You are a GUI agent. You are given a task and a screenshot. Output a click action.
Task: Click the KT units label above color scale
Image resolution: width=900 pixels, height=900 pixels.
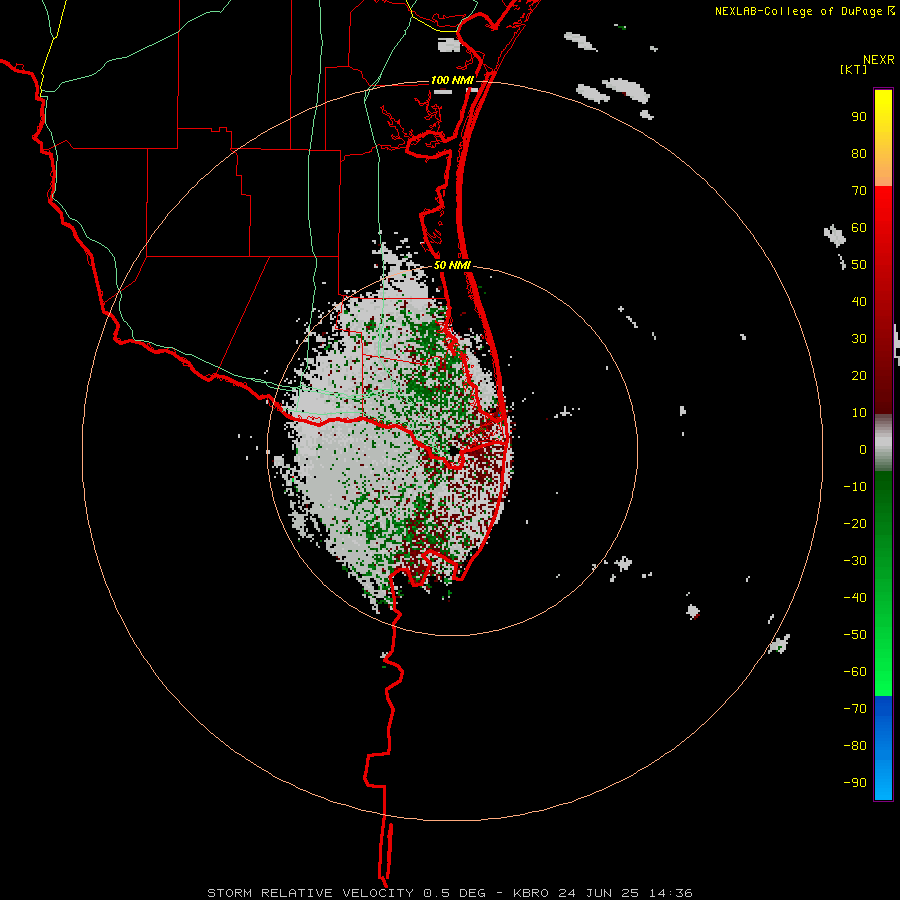tap(854, 69)
